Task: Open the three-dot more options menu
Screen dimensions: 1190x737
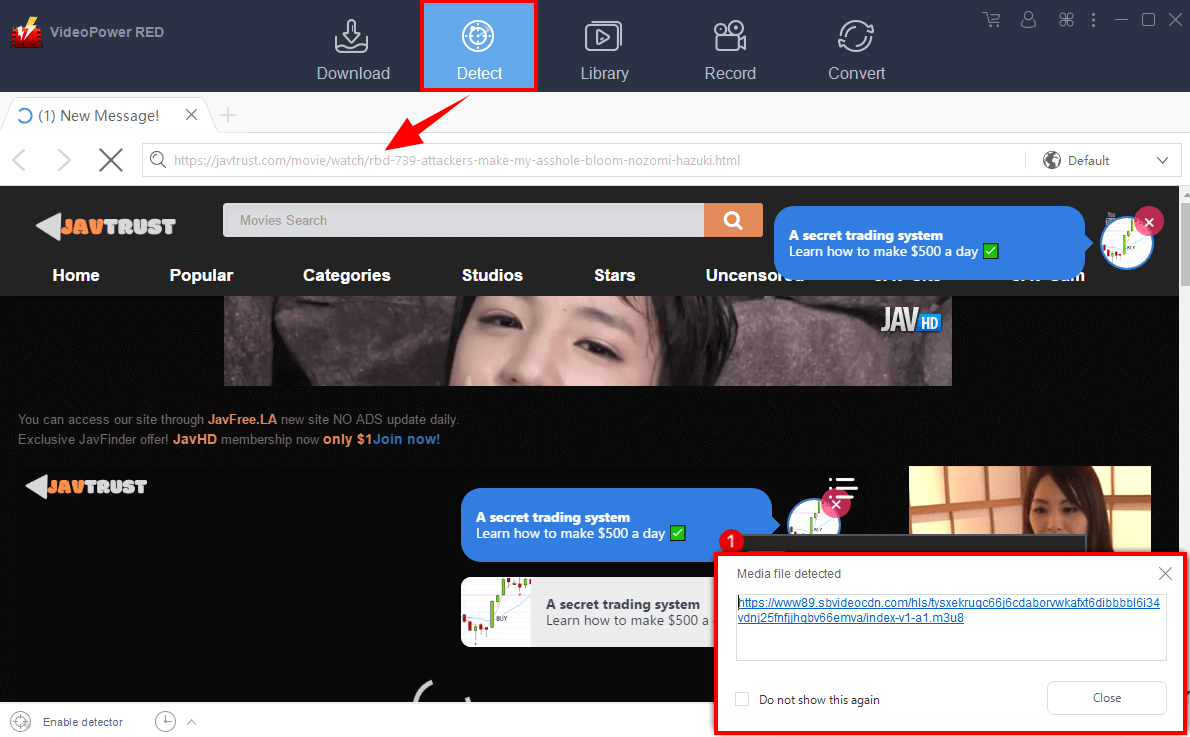Action: coord(1093,20)
